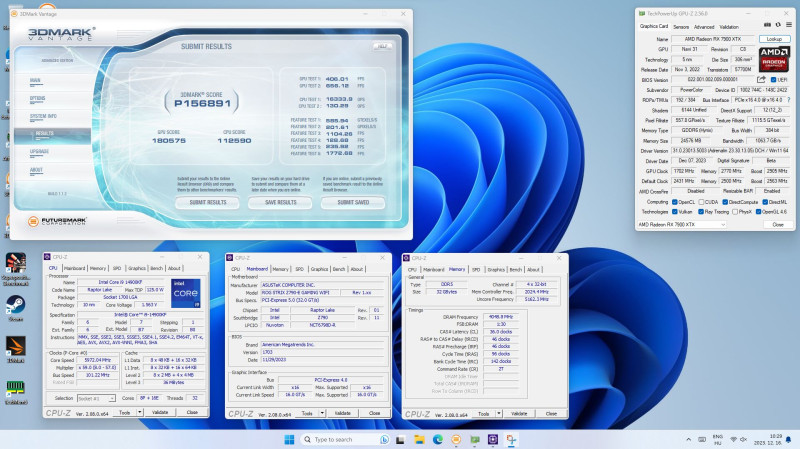Viewport: 800px width, 449px height.
Task: Click the AMD Radeon logo in GPU-Z
Action: (x=774, y=59)
